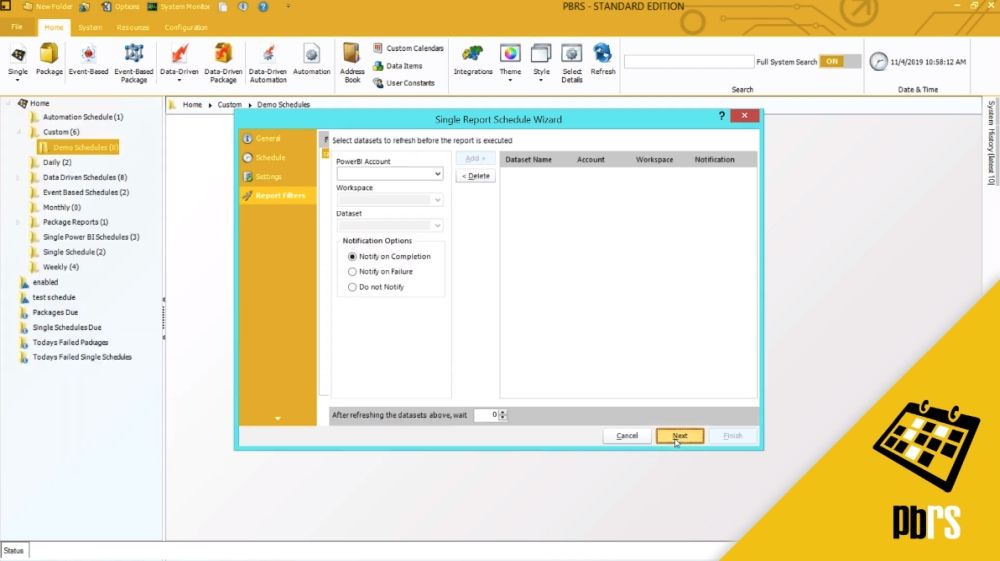The width and height of the screenshot is (1000, 561).
Task: Open the Address Book
Action: pos(352,63)
